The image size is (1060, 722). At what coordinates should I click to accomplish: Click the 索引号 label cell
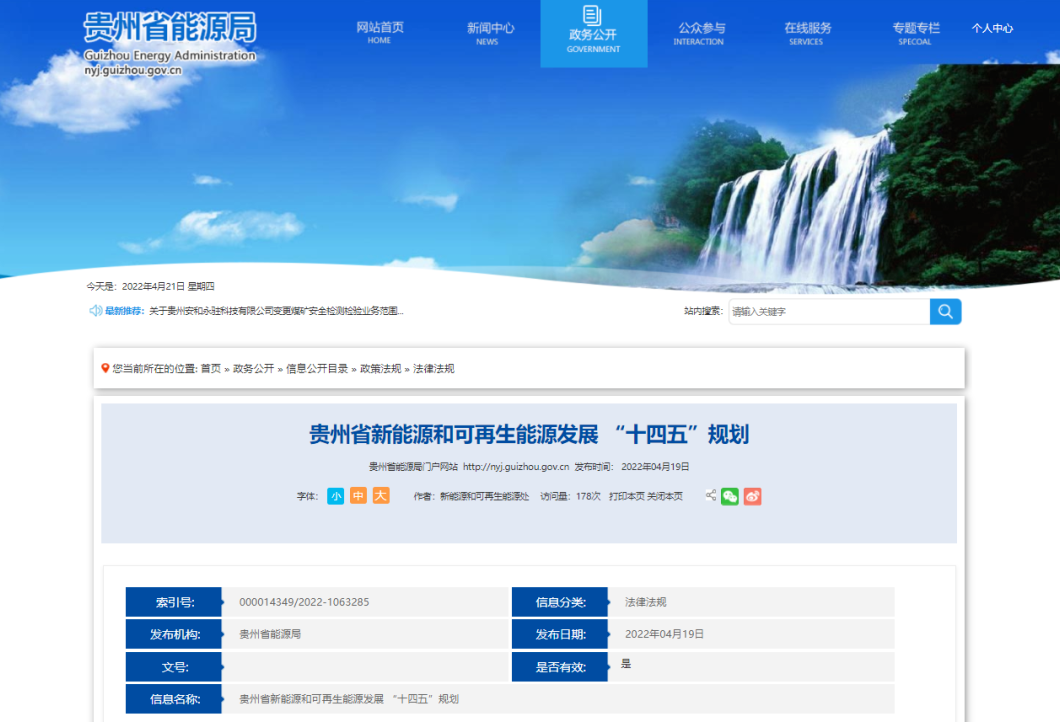coord(174,602)
